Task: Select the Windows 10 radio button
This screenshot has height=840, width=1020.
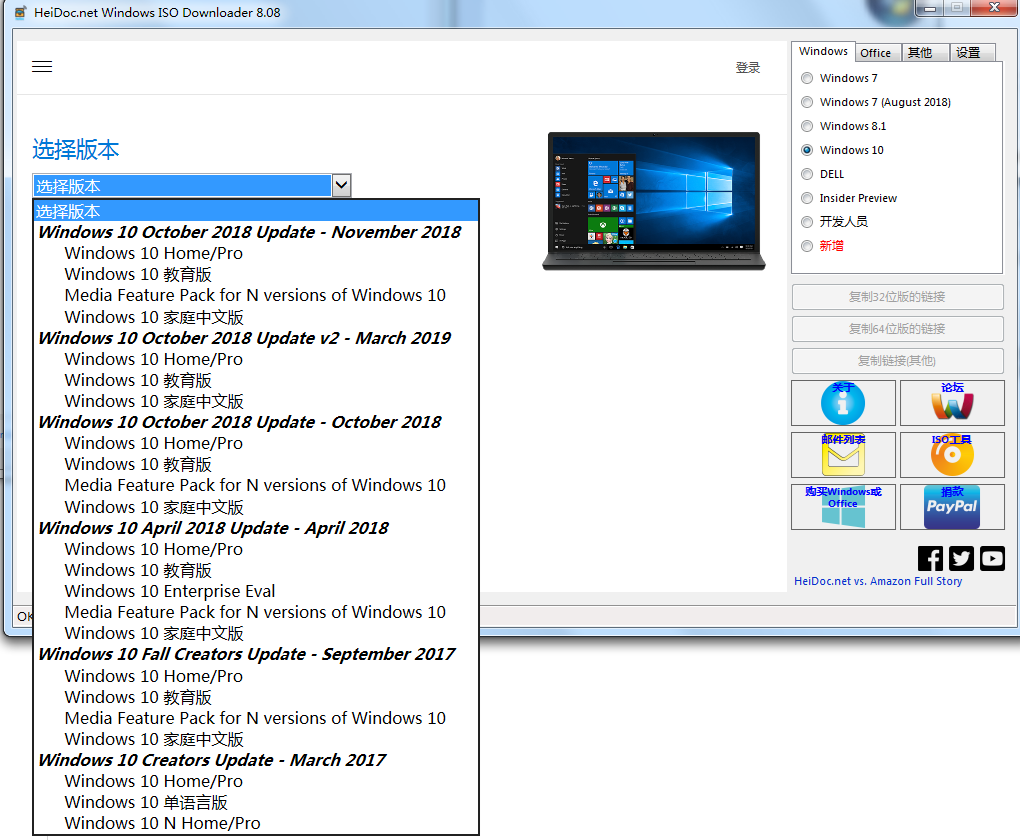Action: [x=807, y=150]
